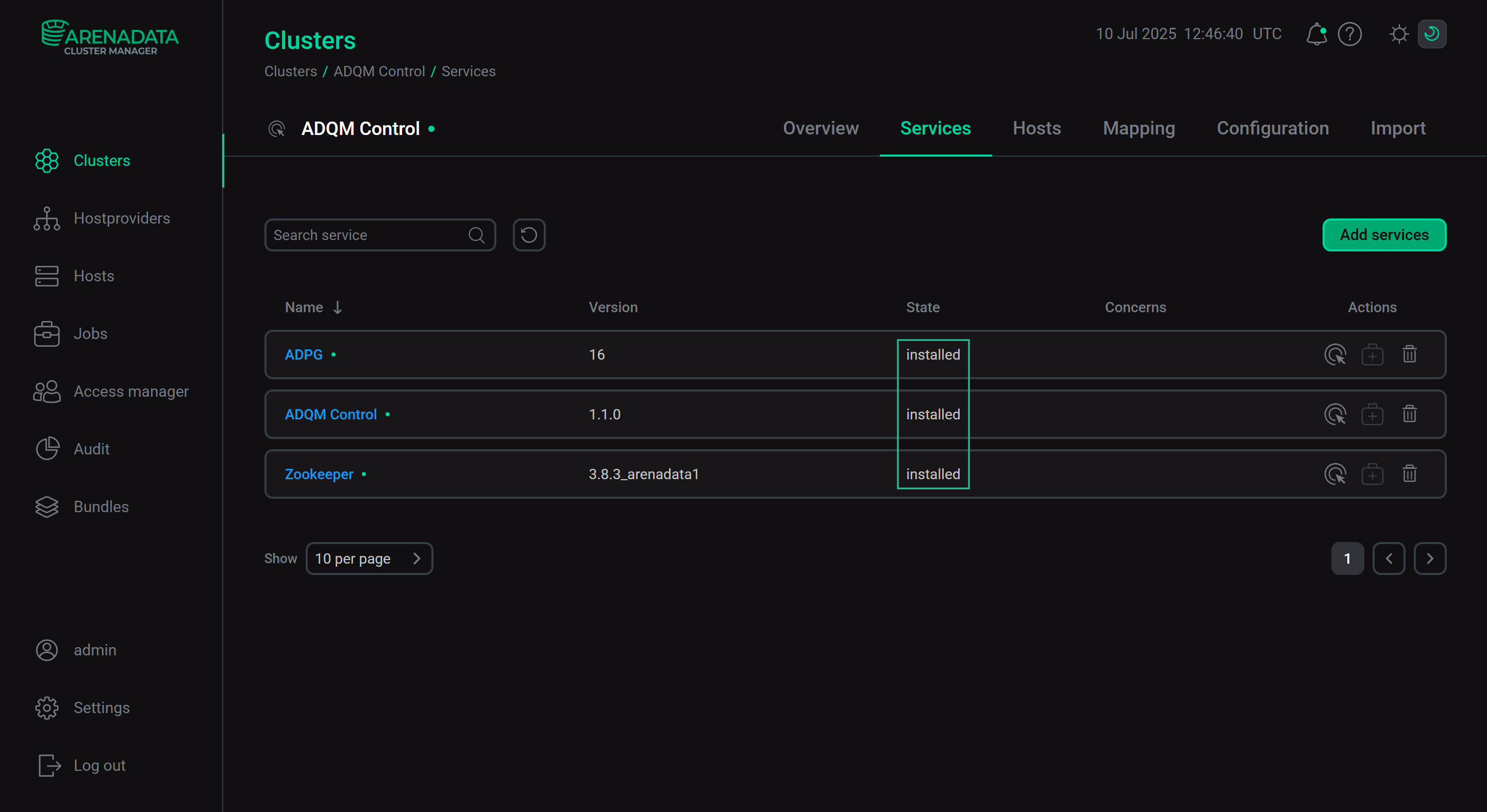Open the 10 per page dropdown

370,558
